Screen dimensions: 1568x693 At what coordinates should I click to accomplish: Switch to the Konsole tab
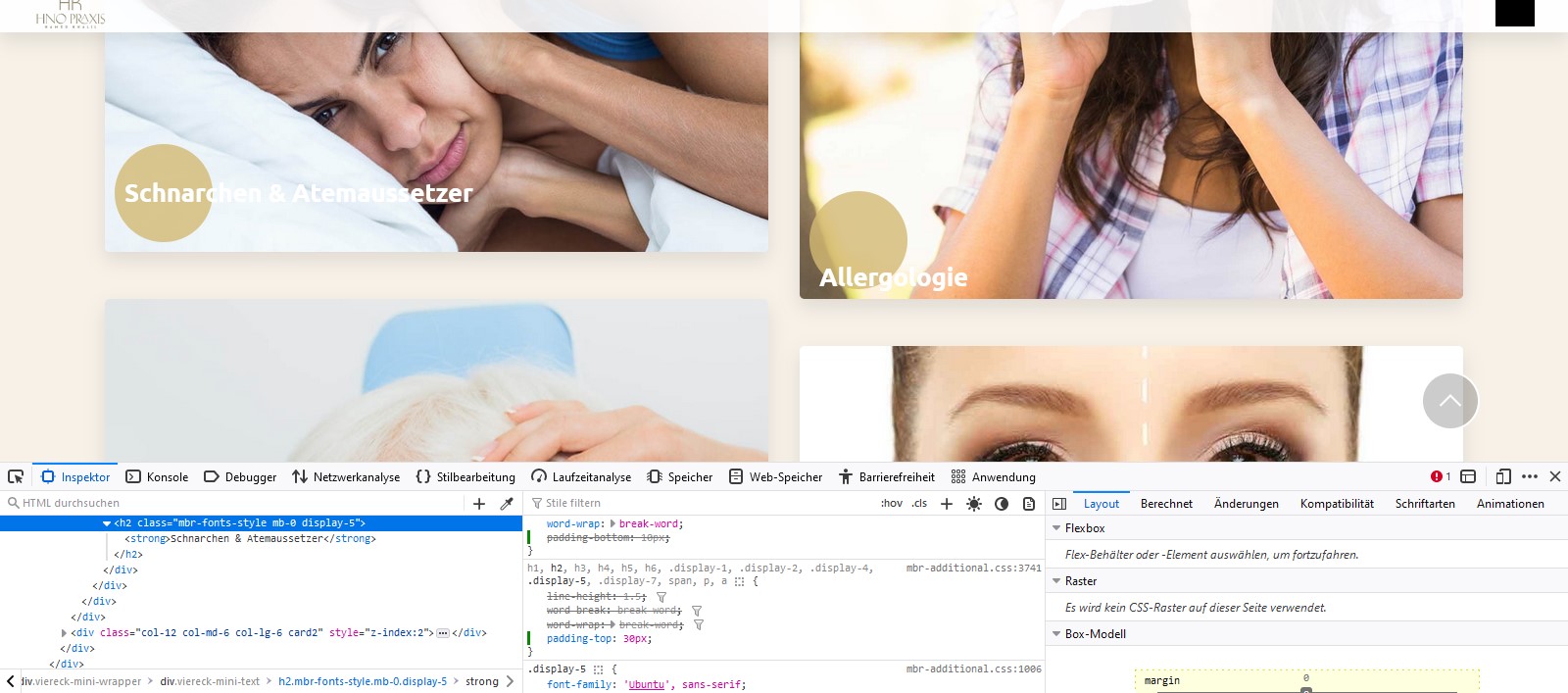point(157,477)
